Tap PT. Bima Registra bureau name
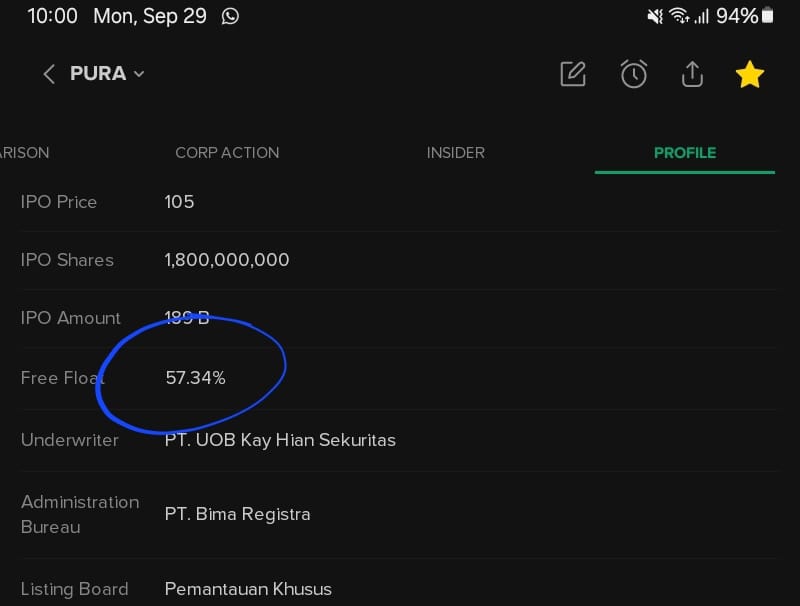The height and width of the screenshot is (606, 800). (237, 514)
